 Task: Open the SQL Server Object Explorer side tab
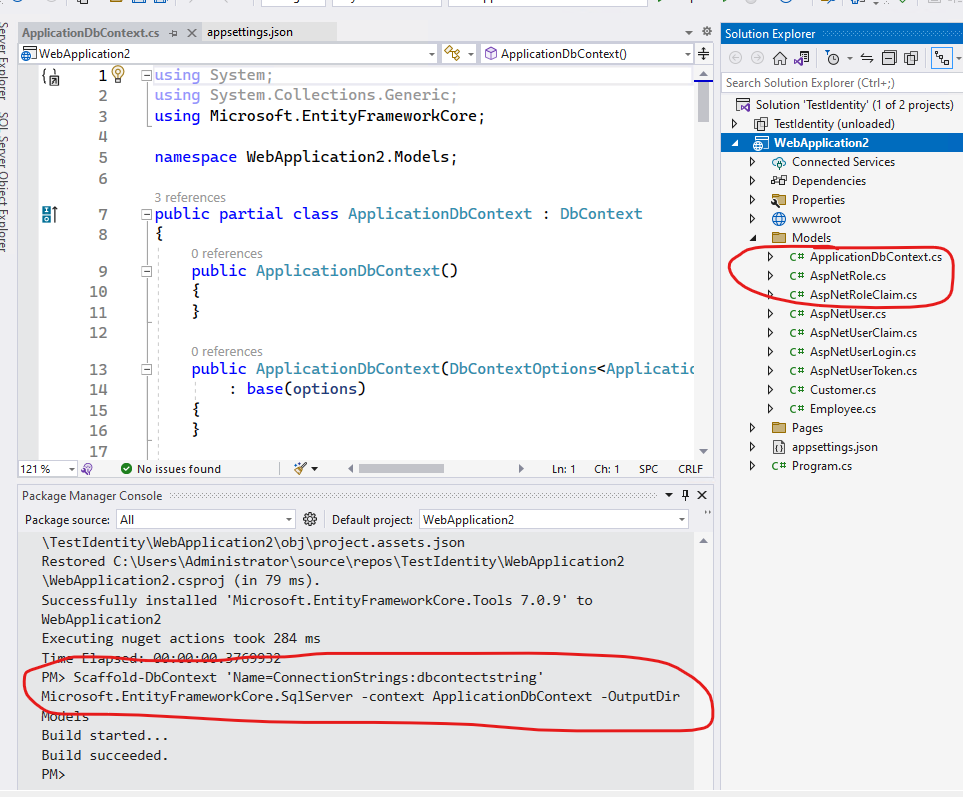(4, 182)
